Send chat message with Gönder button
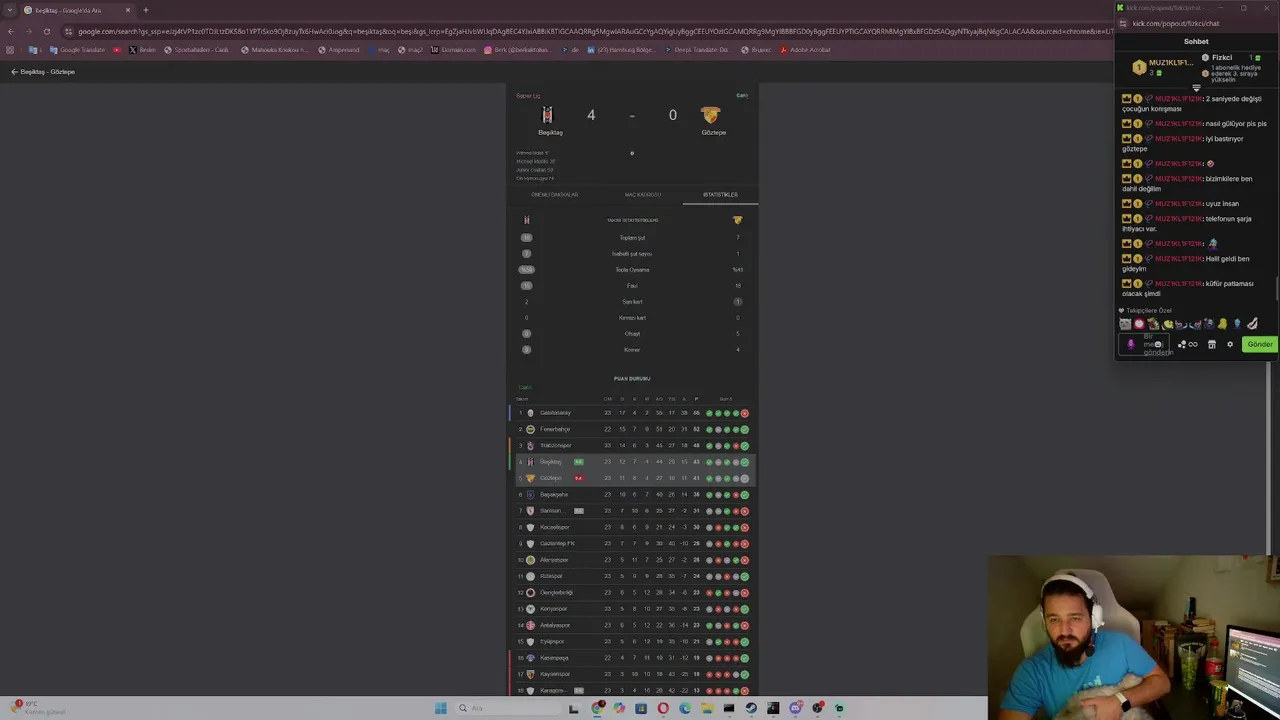 [1259, 344]
